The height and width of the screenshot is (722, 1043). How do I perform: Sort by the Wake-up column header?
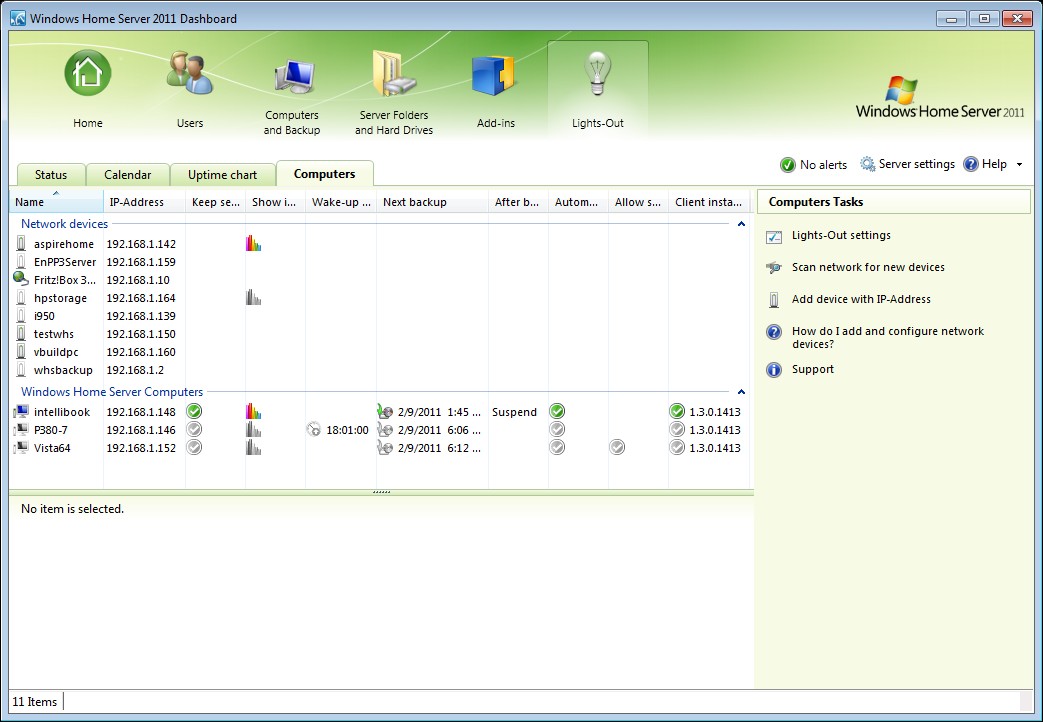[341, 202]
